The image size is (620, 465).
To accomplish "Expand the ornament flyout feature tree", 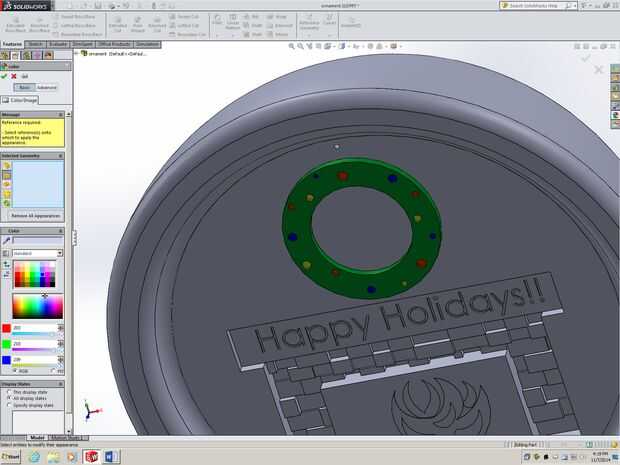I will (x=77, y=53).
